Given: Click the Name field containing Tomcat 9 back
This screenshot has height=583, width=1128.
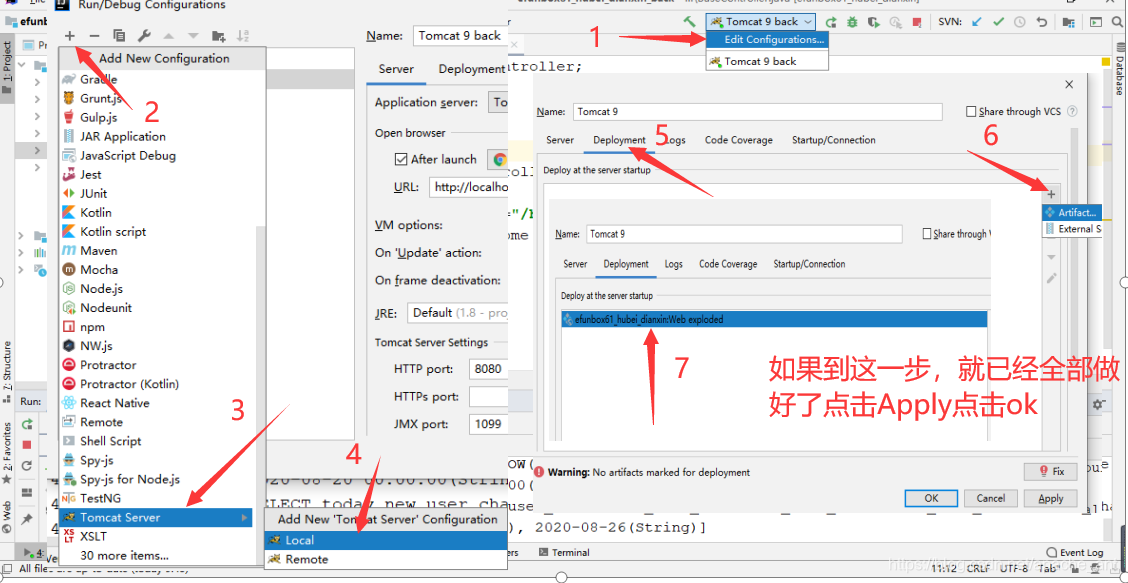Looking at the screenshot, I should (460, 36).
